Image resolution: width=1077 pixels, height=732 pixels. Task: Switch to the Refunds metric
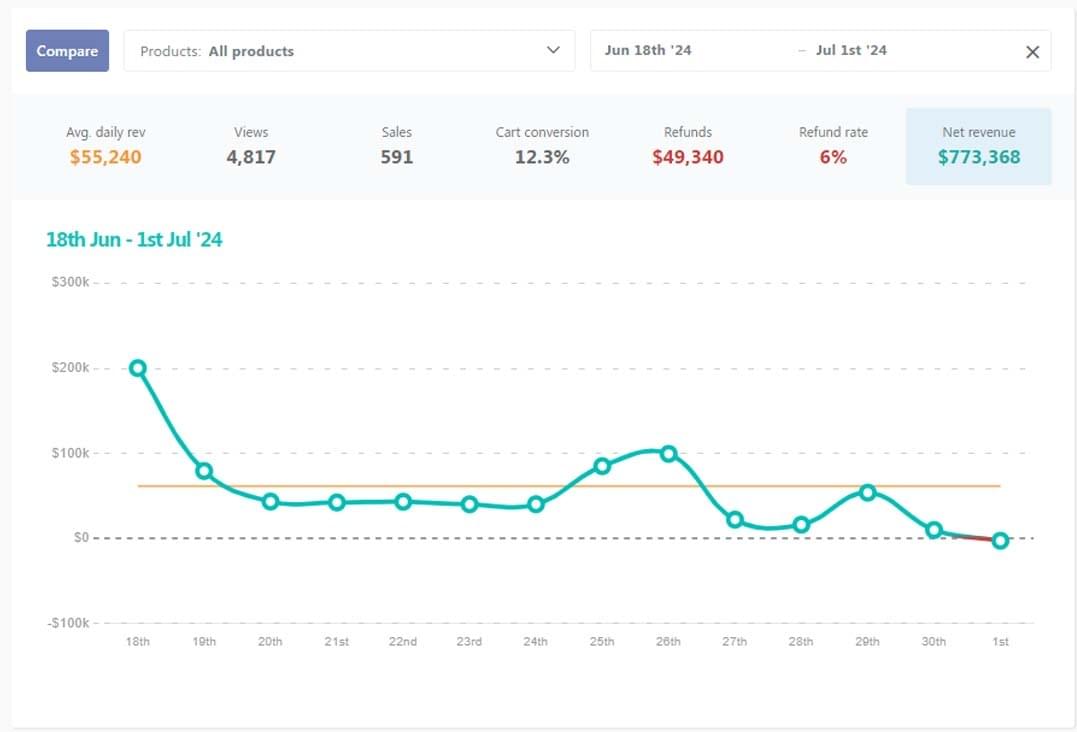click(x=688, y=146)
